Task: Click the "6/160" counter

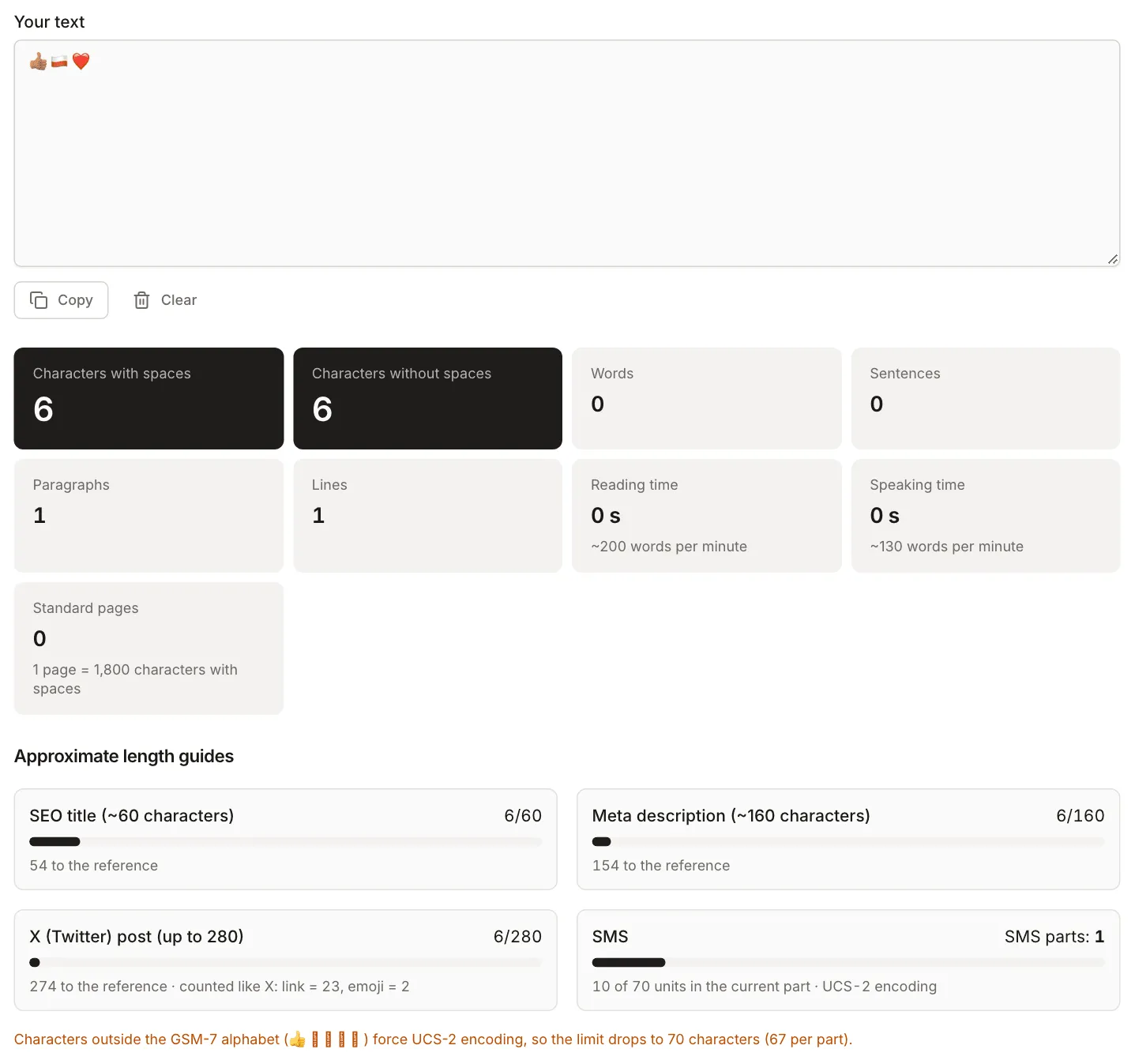Action: tap(1081, 815)
